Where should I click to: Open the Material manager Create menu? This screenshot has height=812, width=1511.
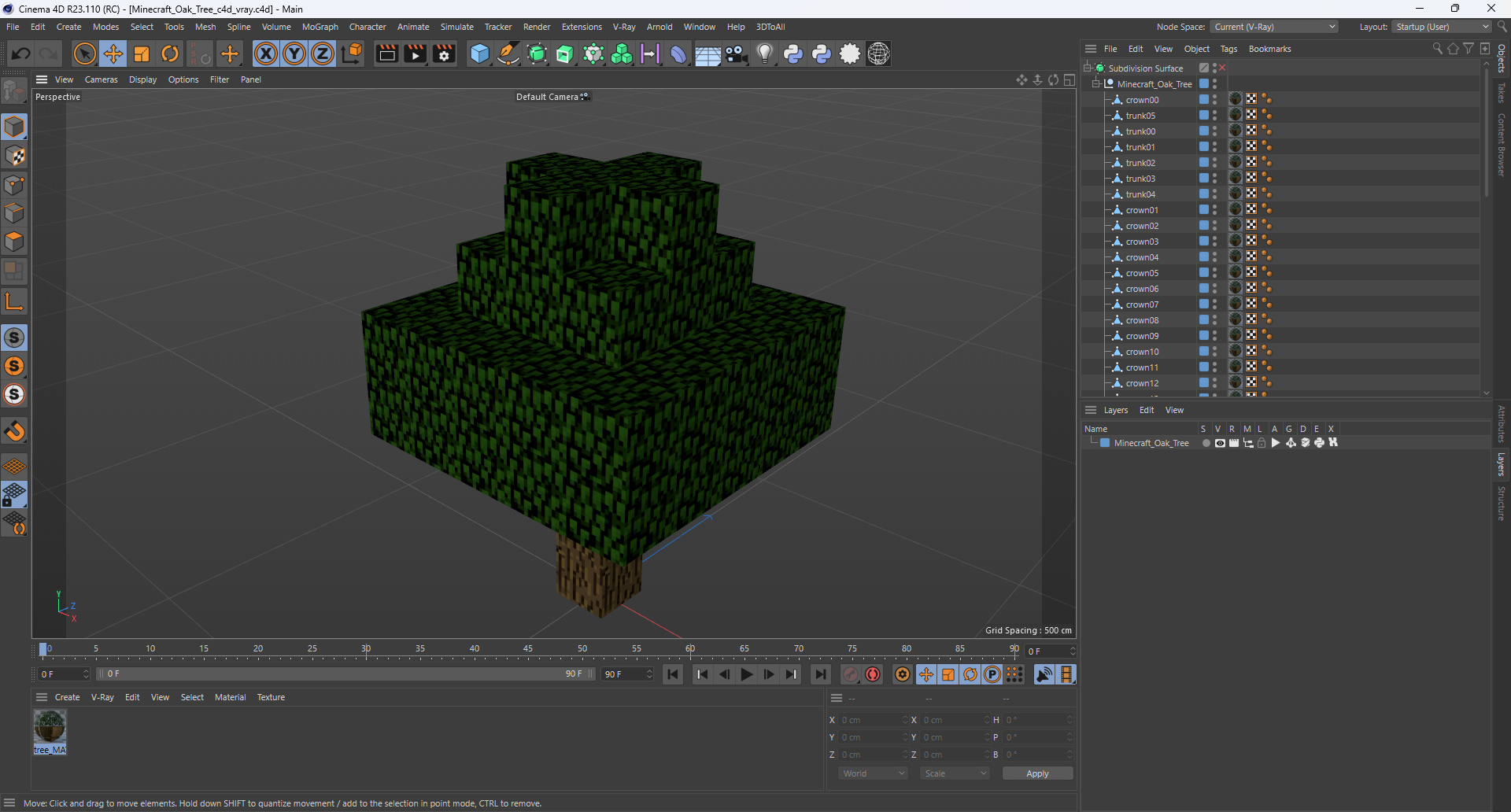67,697
